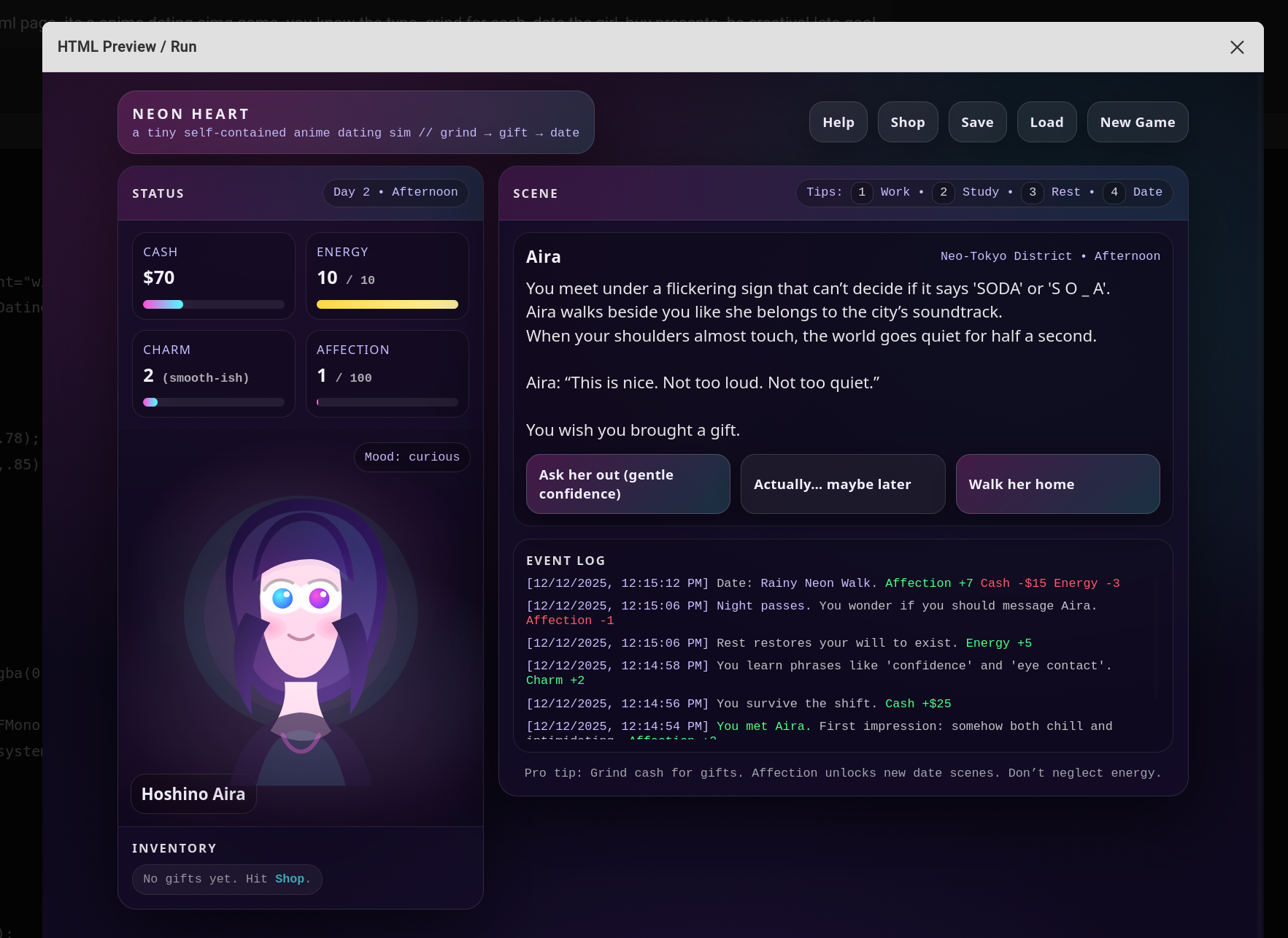
Task: Click the 'You learn phrases' log entry
Action: [x=819, y=673]
